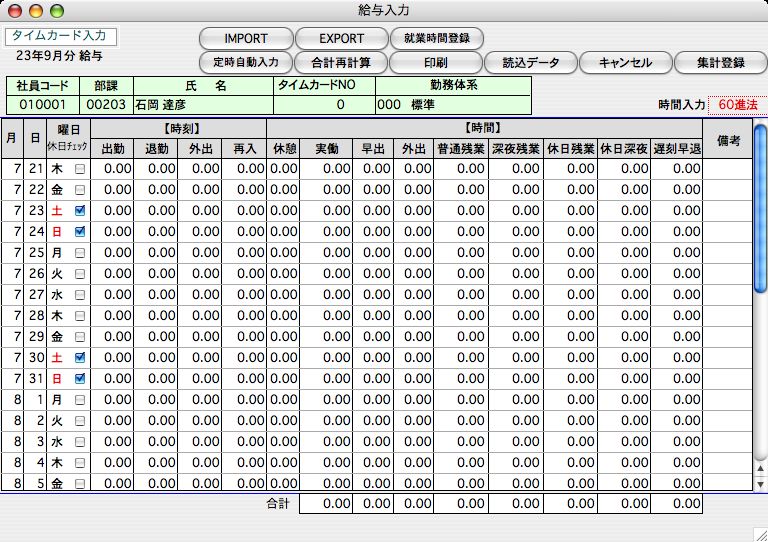Image resolution: width=768 pixels, height=542 pixels.
Task: Cancel with the キャンセル button
Action: click(x=625, y=62)
